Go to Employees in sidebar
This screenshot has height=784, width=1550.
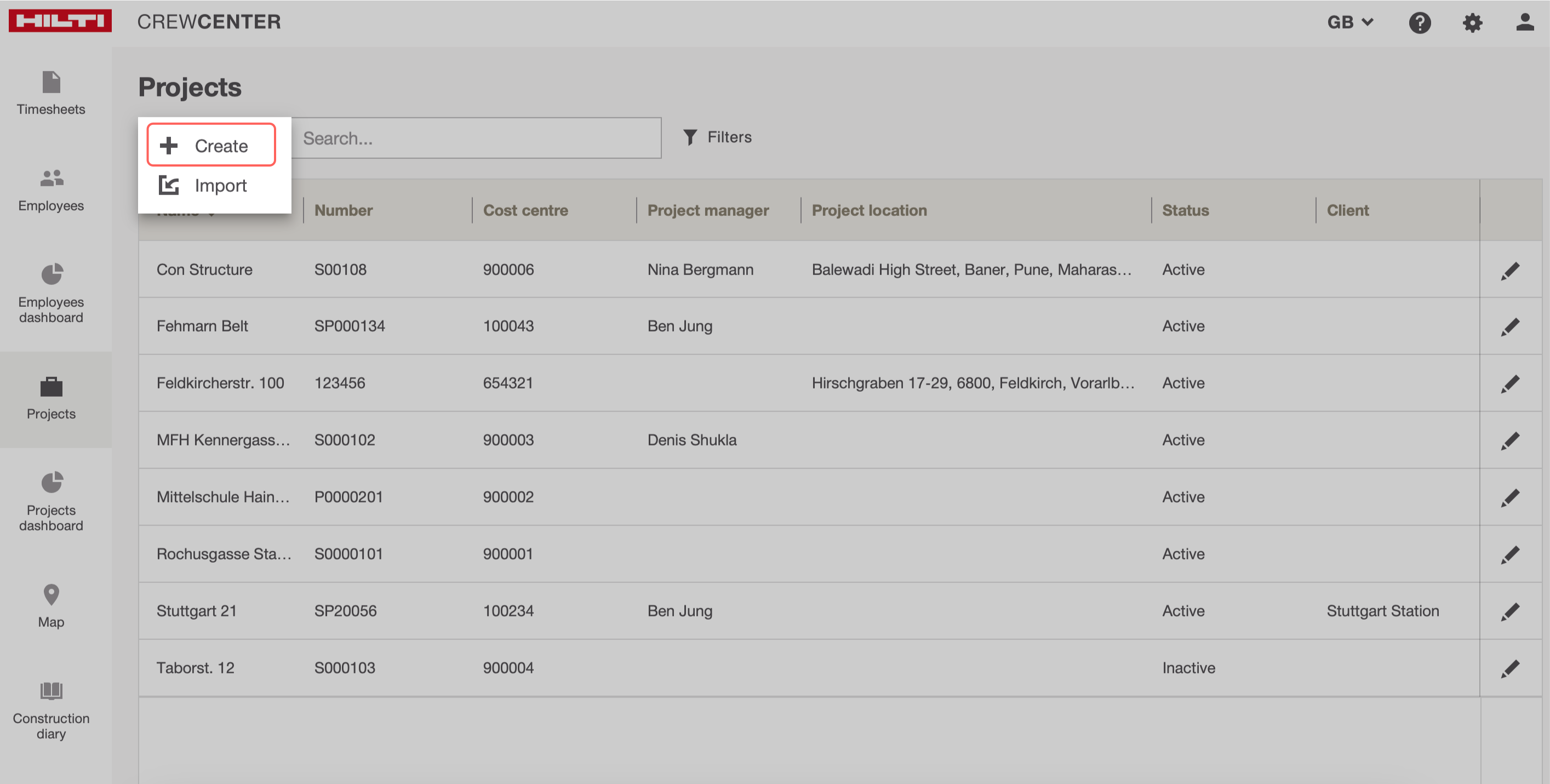coord(51,190)
